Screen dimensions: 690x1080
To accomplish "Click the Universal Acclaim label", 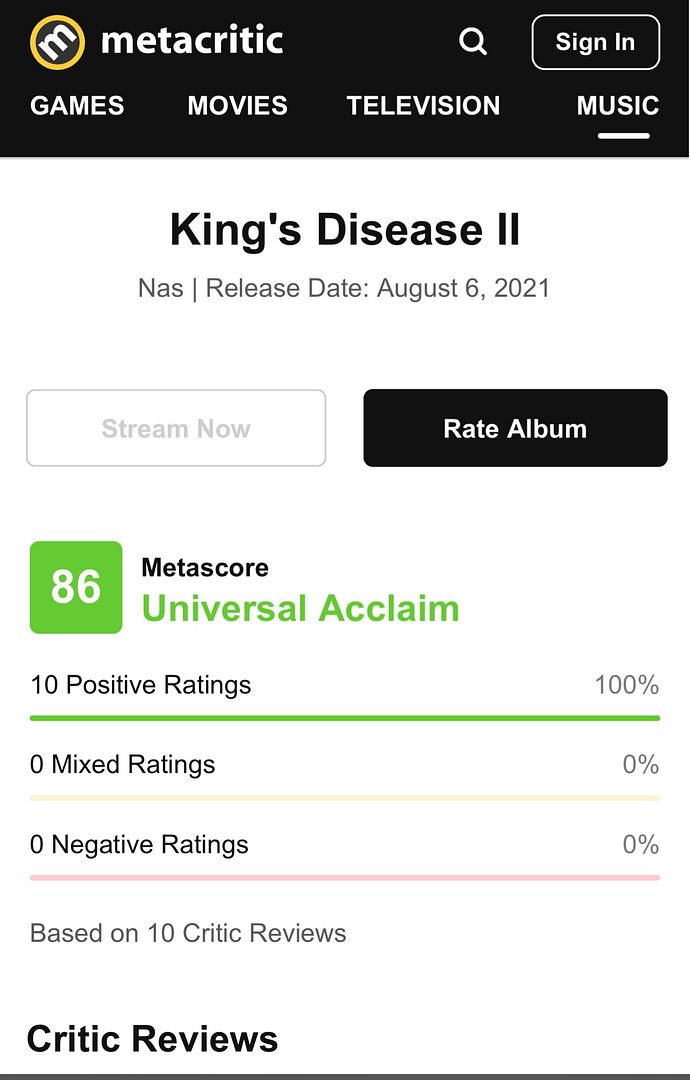I will (300, 608).
